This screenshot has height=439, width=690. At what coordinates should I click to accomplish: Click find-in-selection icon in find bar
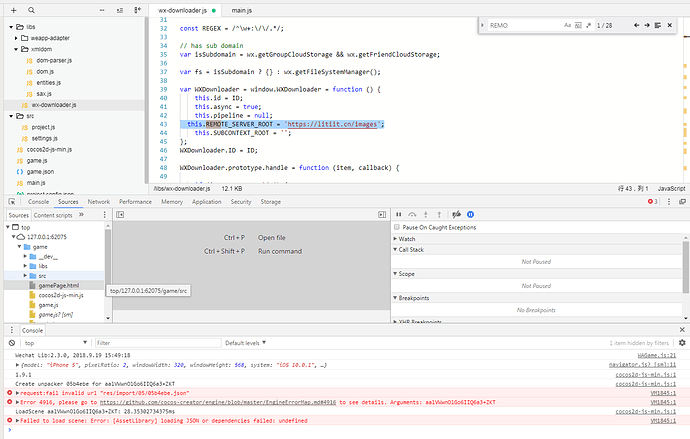658,26
